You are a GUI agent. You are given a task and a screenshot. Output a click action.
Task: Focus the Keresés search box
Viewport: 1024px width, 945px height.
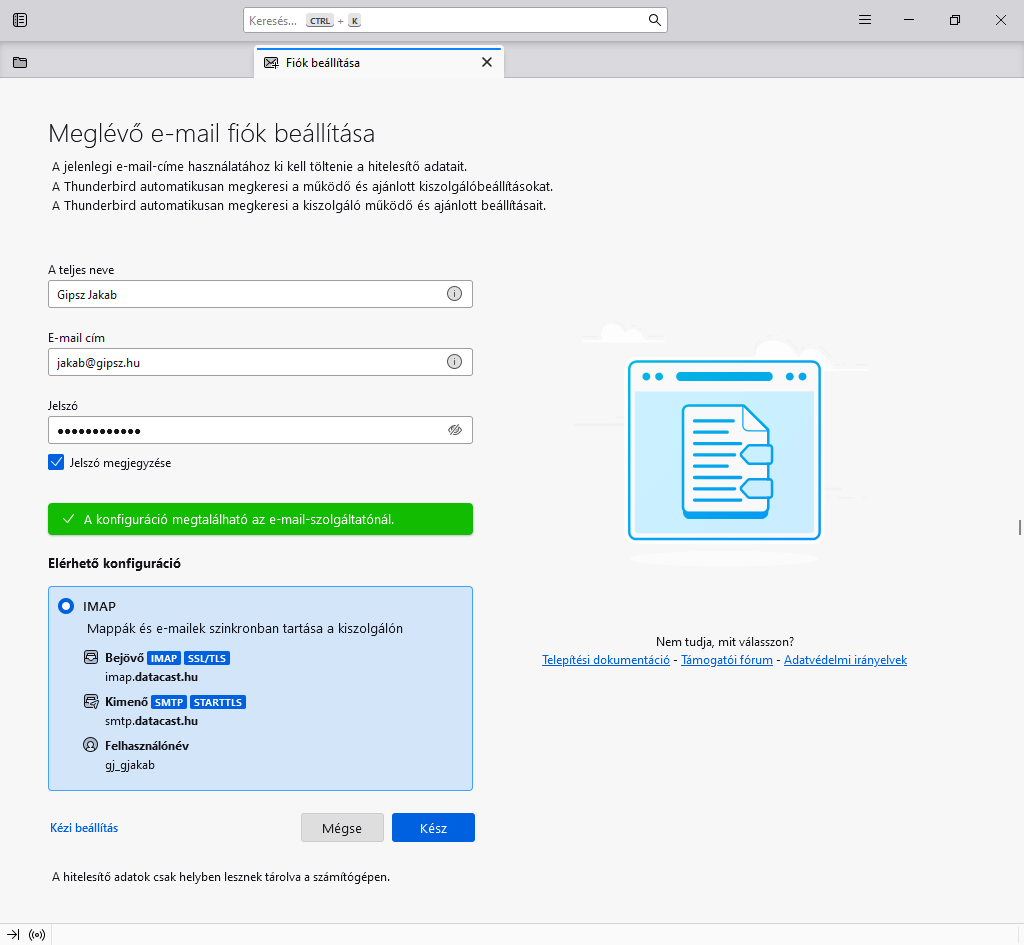point(455,20)
